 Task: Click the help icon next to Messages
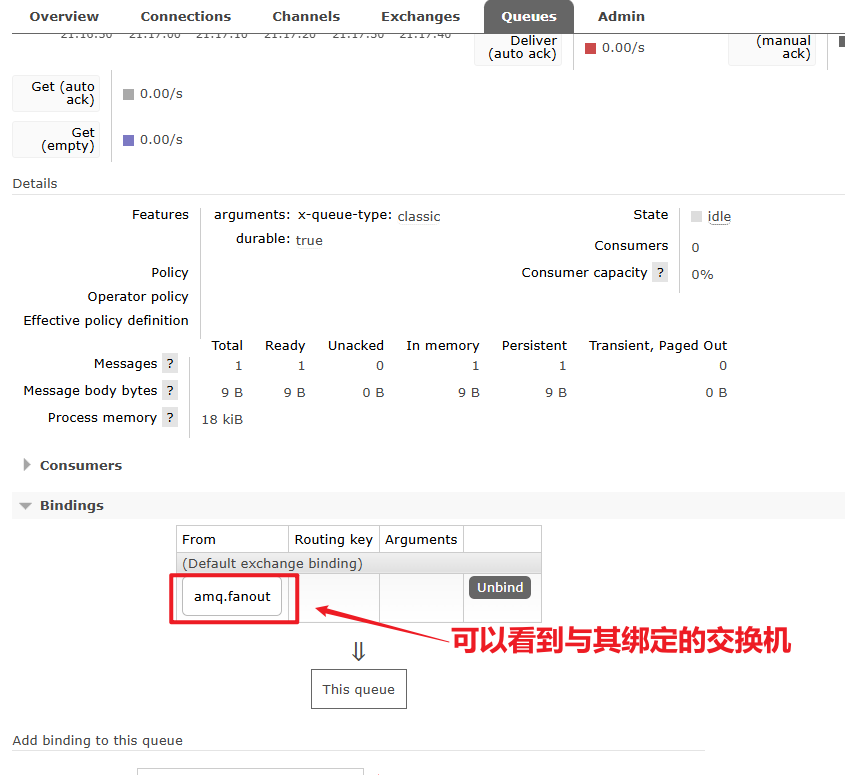pos(170,364)
